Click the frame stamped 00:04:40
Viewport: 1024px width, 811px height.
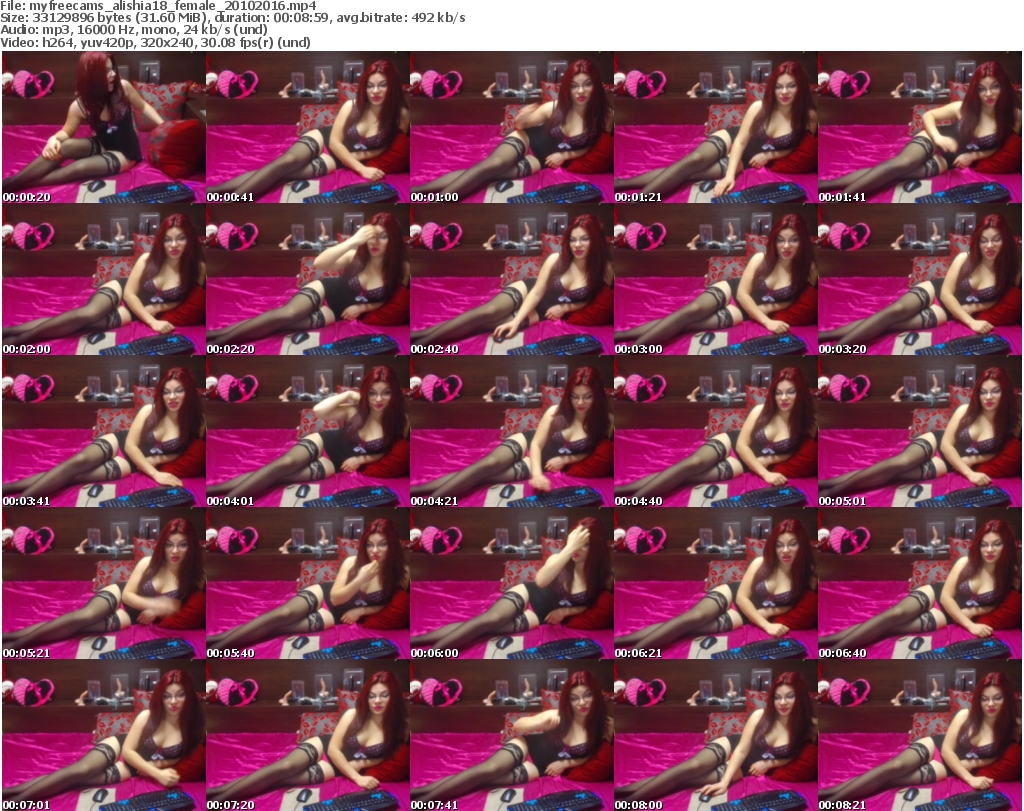pyautogui.click(x=716, y=432)
